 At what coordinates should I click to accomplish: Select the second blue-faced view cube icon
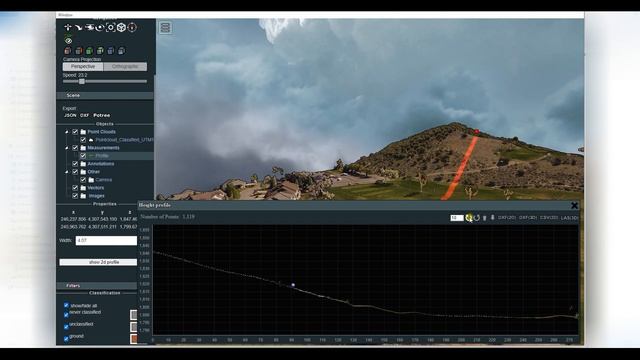click(121, 51)
